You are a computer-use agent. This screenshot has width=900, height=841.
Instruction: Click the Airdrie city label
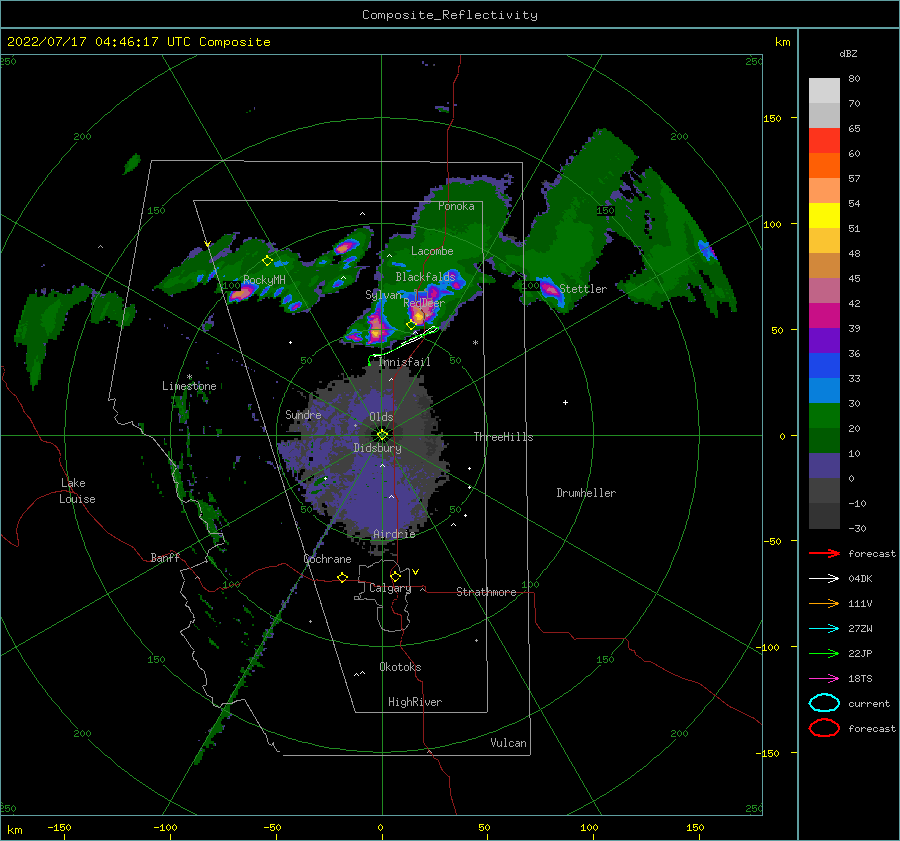pyautogui.click(x=394, y=534)
